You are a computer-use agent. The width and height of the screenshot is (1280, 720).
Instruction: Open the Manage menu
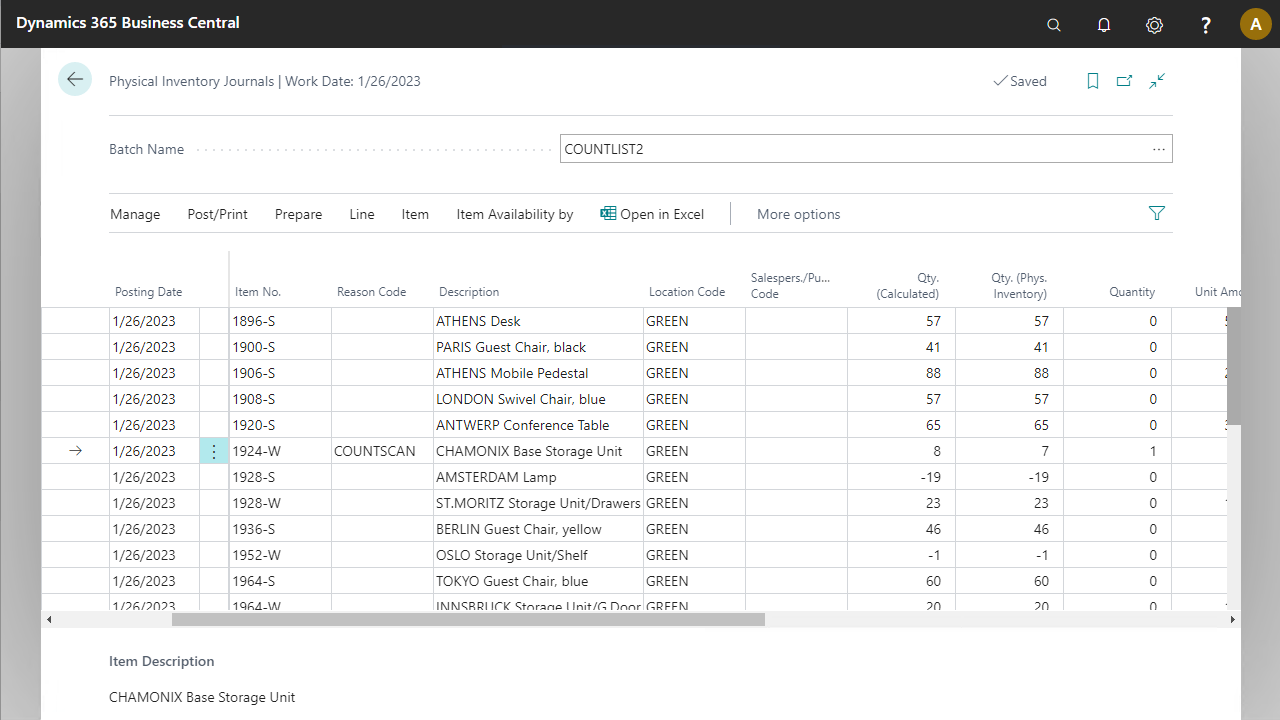click(135, 214)
